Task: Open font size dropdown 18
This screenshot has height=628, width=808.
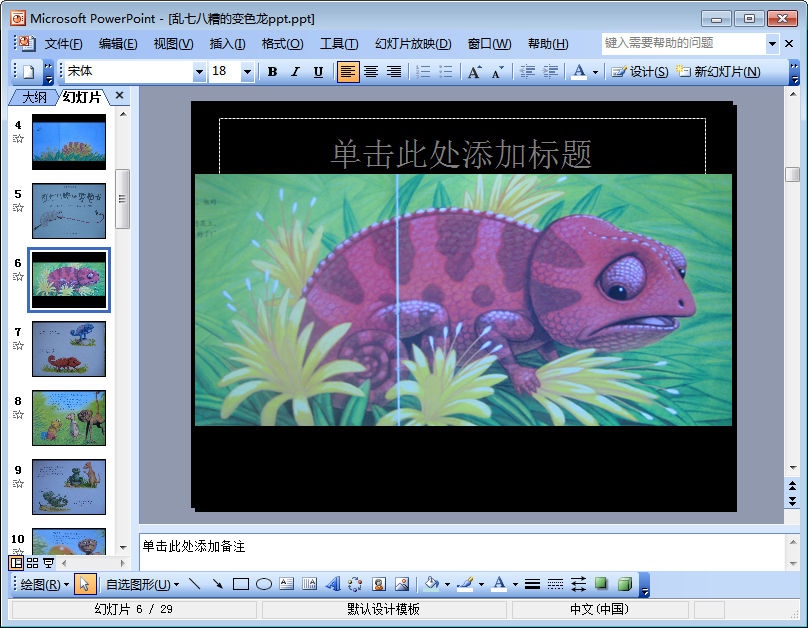Action: point(247,72)
